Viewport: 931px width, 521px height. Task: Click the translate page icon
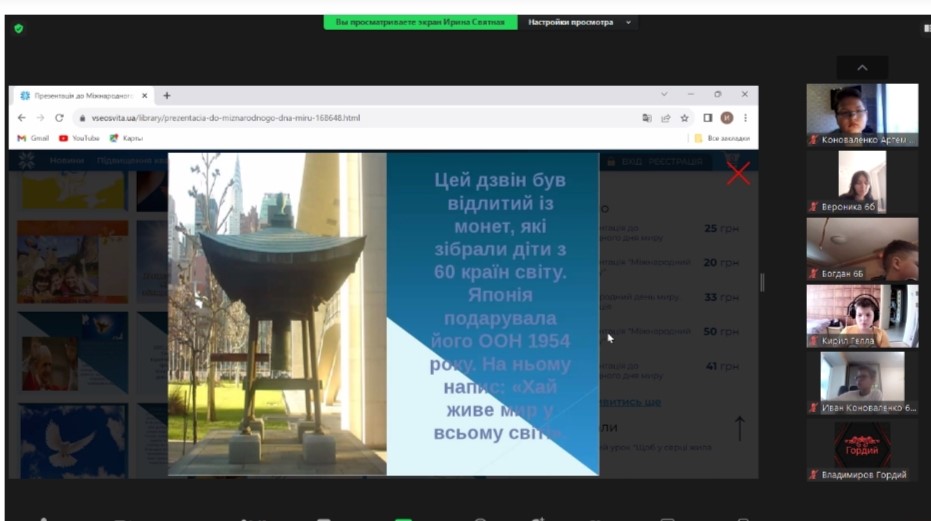point(647,118)
